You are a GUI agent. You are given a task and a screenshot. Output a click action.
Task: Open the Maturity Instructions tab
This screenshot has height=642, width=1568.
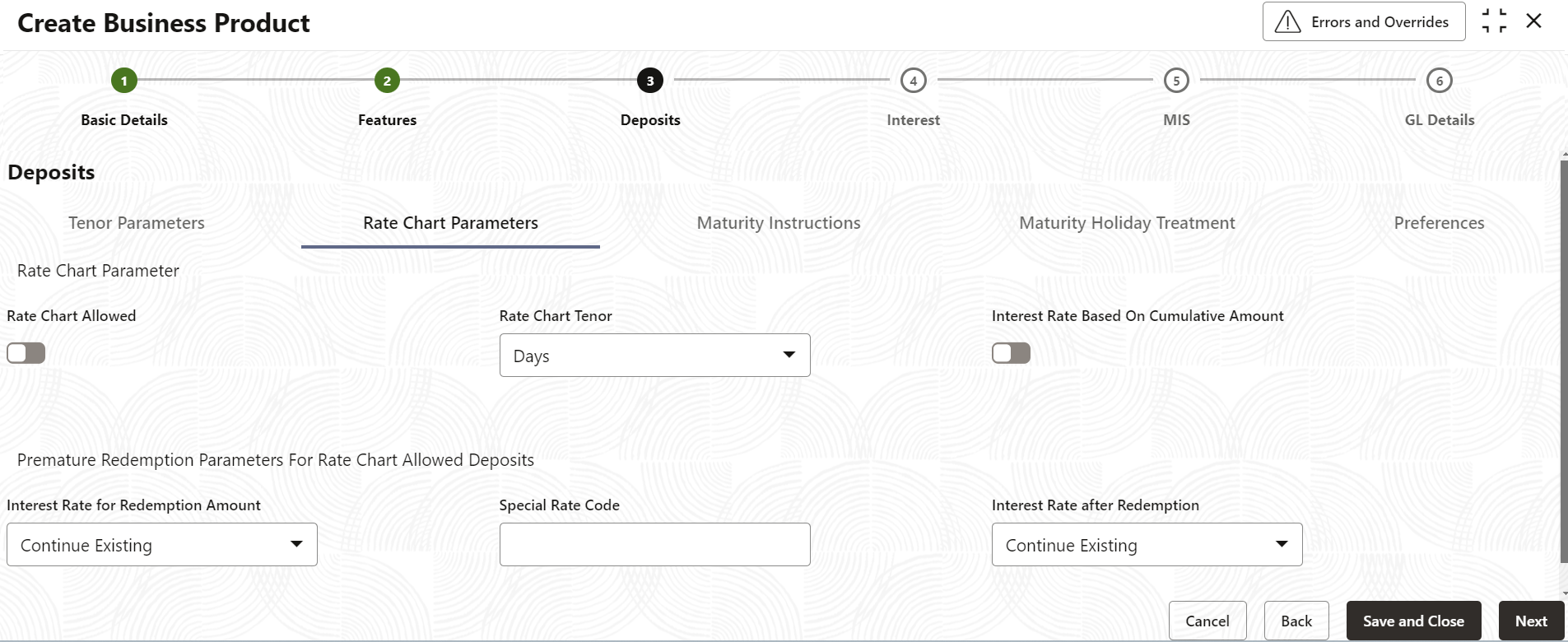pyautogui.click(x=779, y=223)
